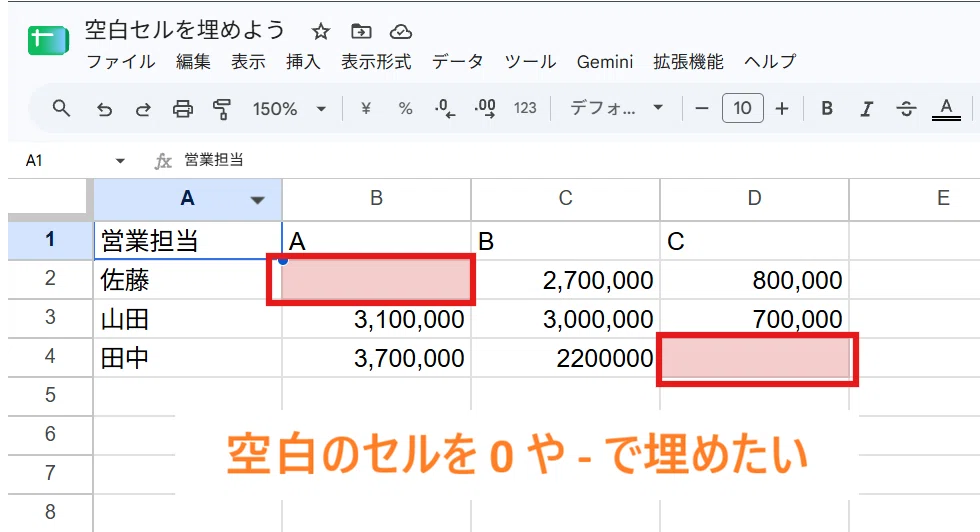This screenshot has width=980, height=532.
Task: Check the cloud save status icon
Action: click(x=401, y=31)
